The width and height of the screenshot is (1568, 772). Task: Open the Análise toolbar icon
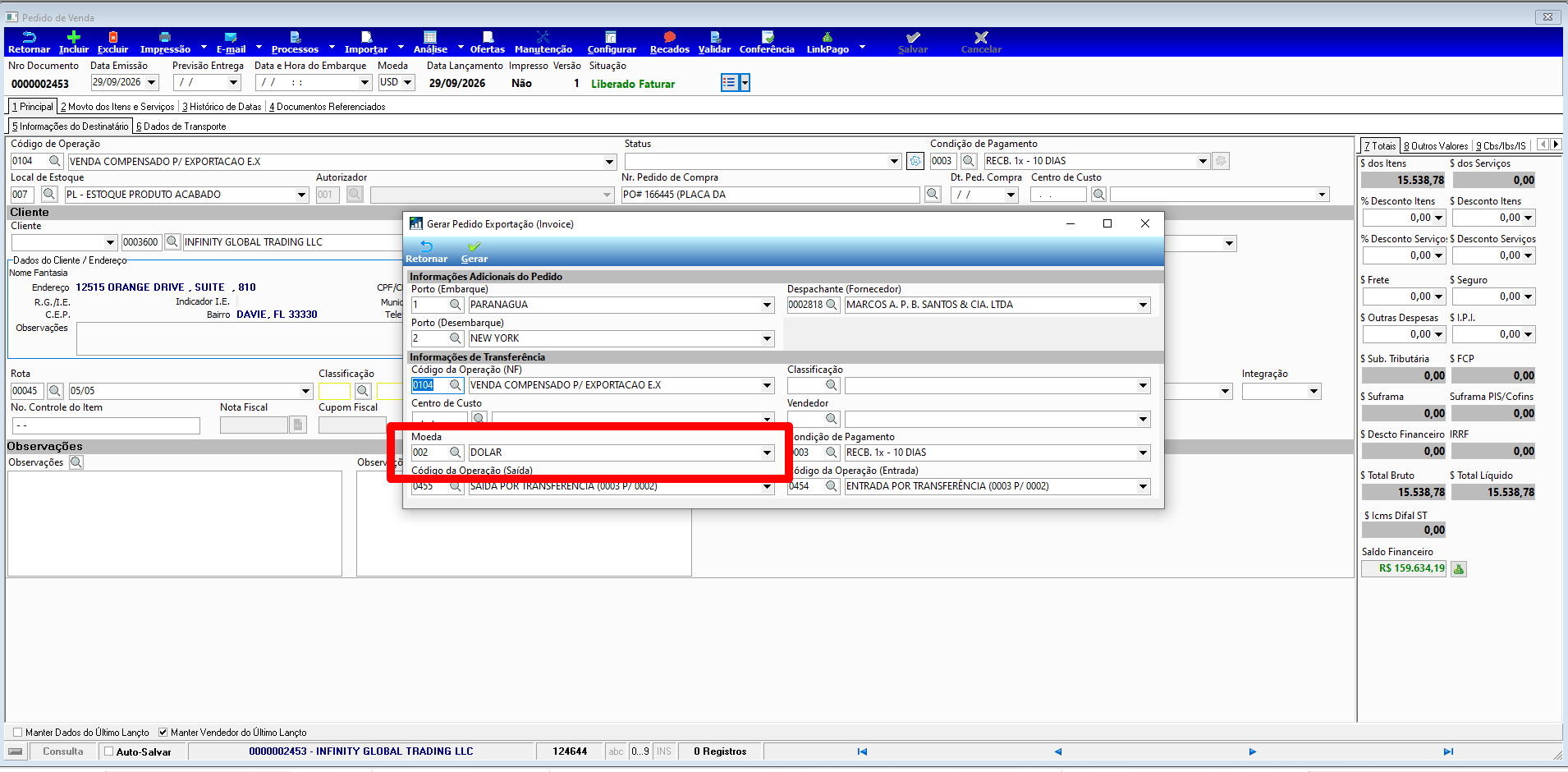(430, 42)
